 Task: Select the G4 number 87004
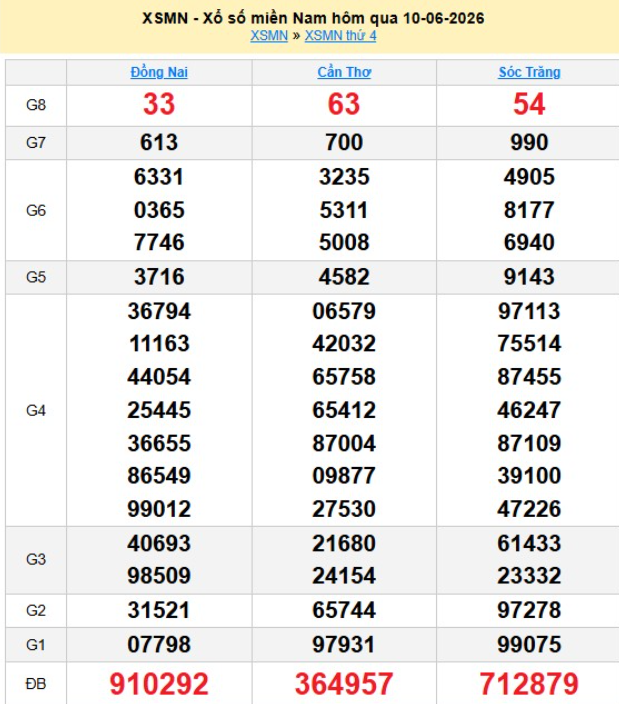[344, 444]
